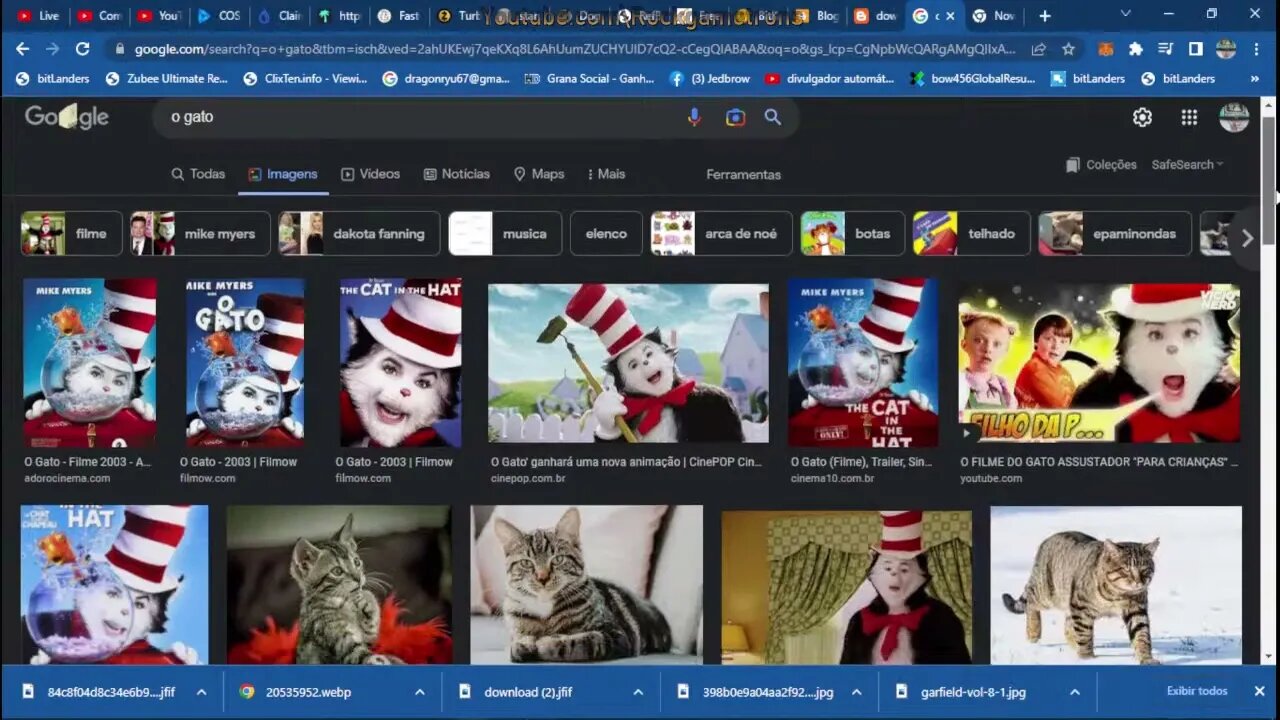Open the Zubee Ultimate bookmark
The width and height of the screenshot is (1280, 720).
(x=167, y=78)
